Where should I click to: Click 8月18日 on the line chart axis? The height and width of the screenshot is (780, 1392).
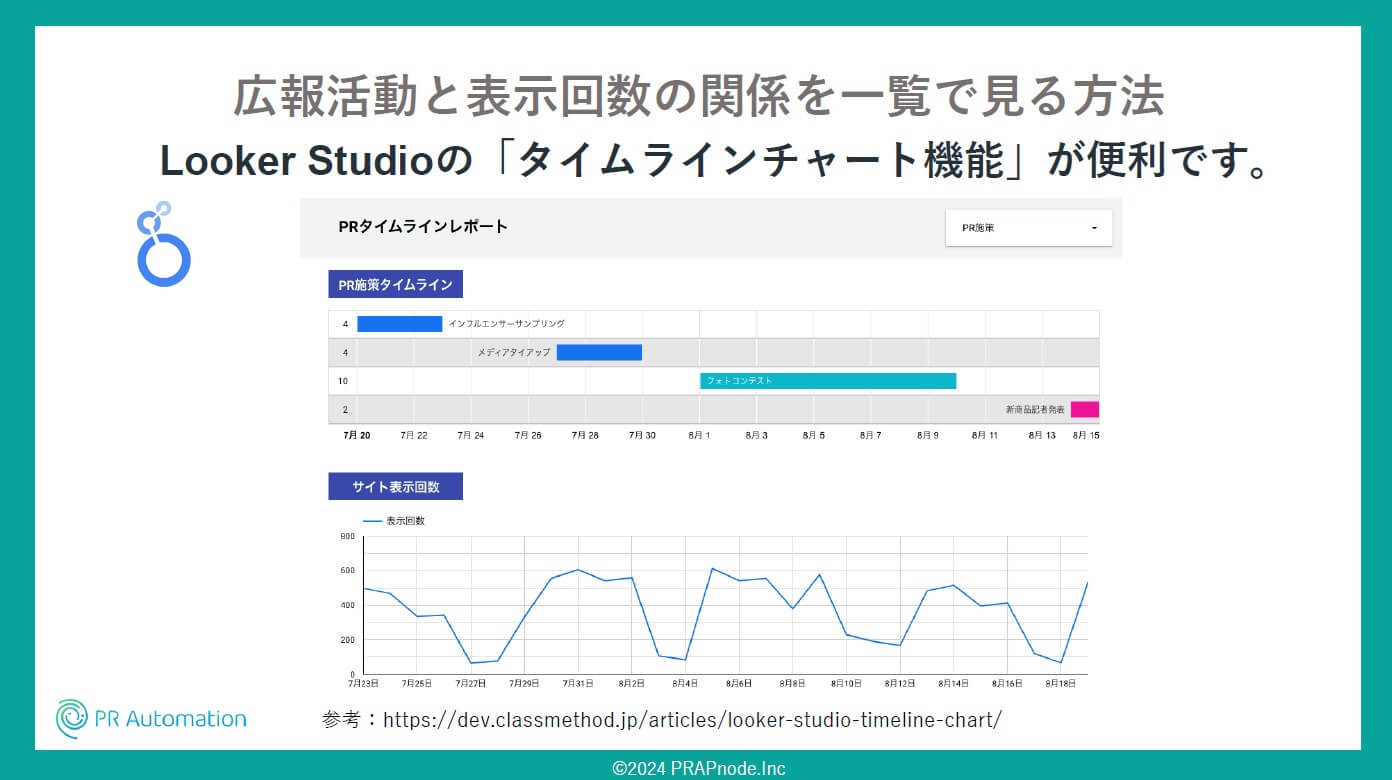1059,684
